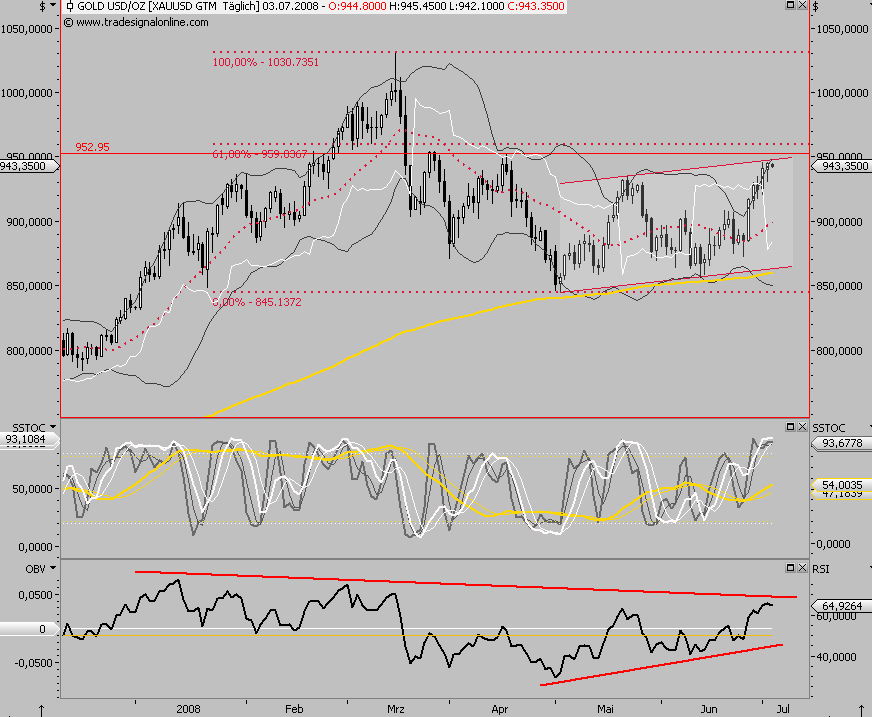Click the 64,9264 RSI value marker
The height and width of the screenshot is (717, 872).
[842, 606]
